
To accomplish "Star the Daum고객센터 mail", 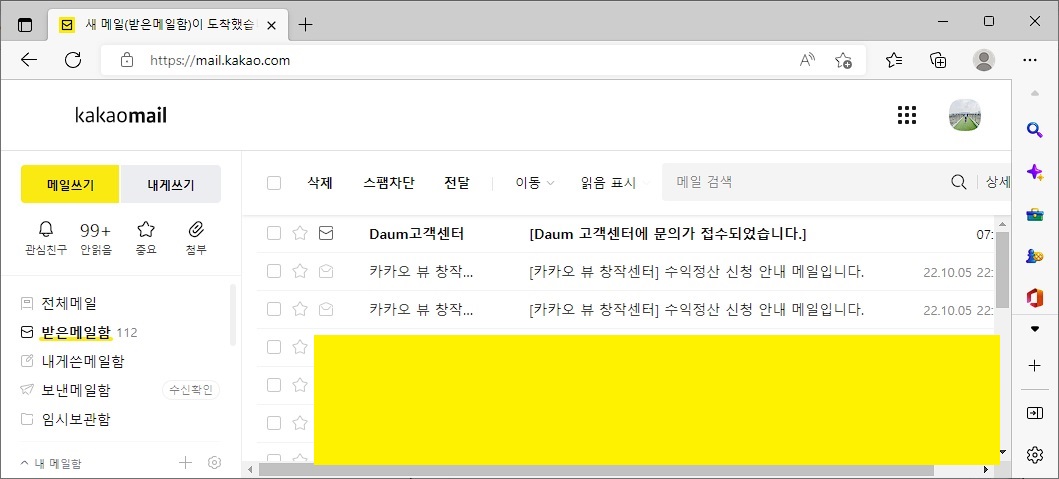I will coord(300,234).
